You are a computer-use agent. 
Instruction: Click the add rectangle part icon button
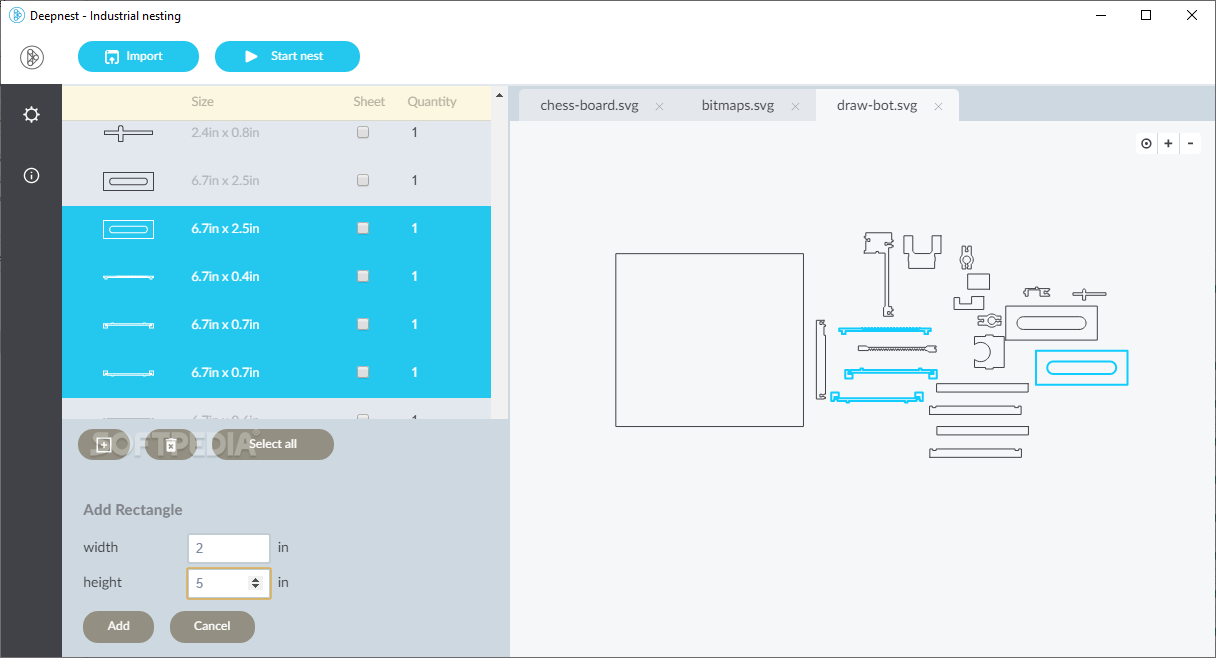pos(104,444)
